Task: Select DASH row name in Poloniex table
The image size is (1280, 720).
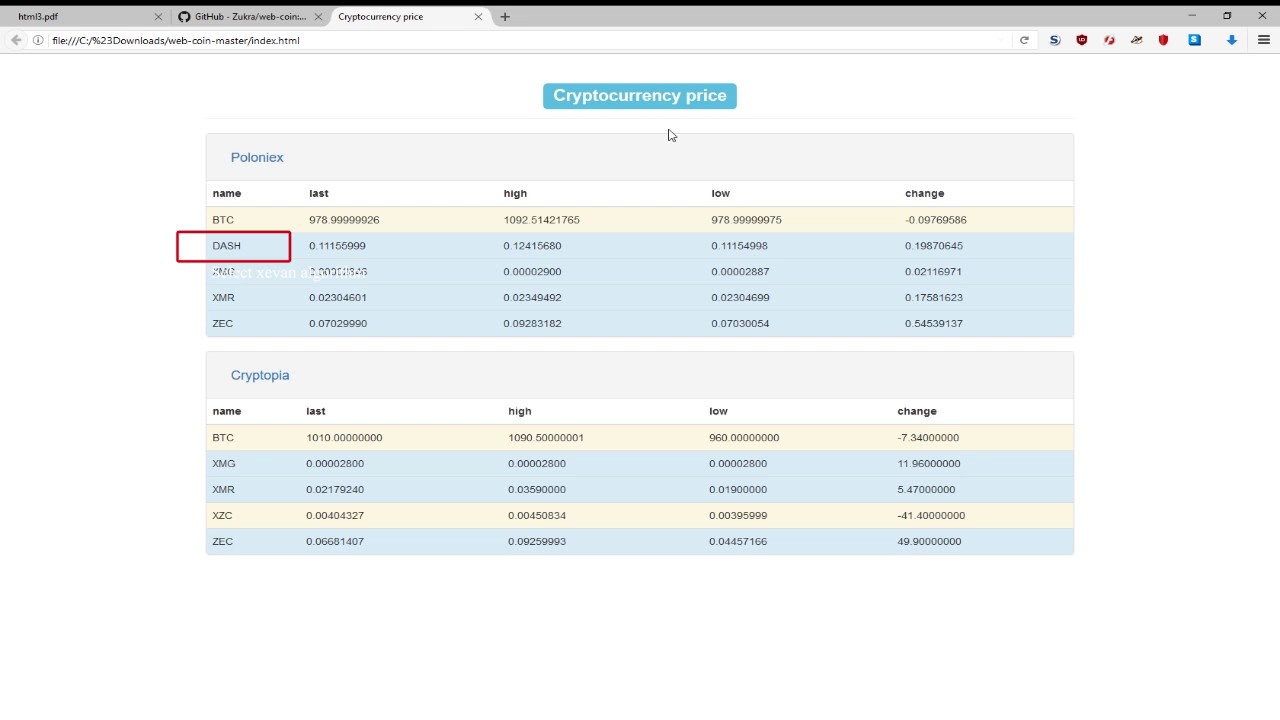Action: tap(226, 246)
